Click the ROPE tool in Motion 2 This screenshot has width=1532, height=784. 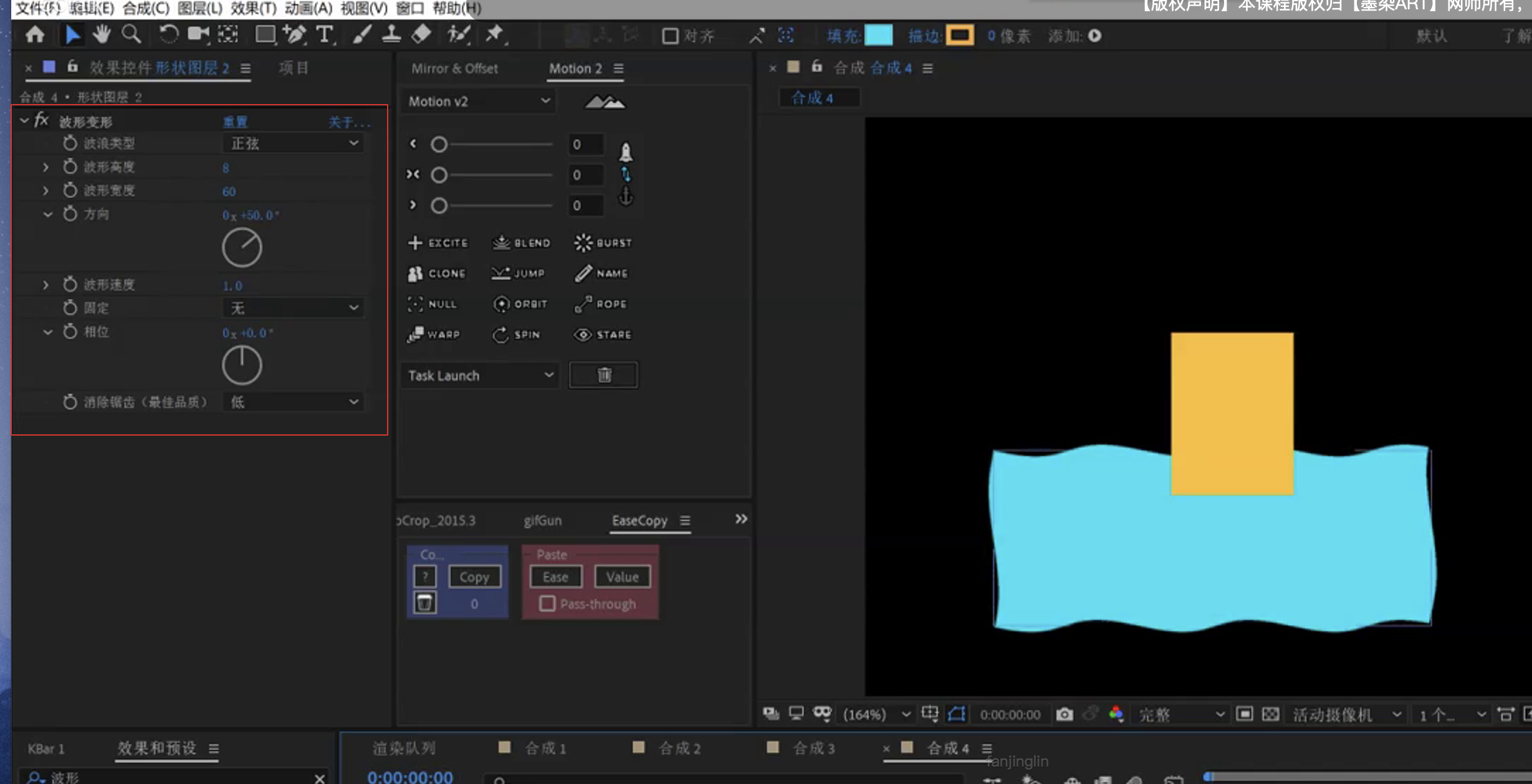point(601,304)
